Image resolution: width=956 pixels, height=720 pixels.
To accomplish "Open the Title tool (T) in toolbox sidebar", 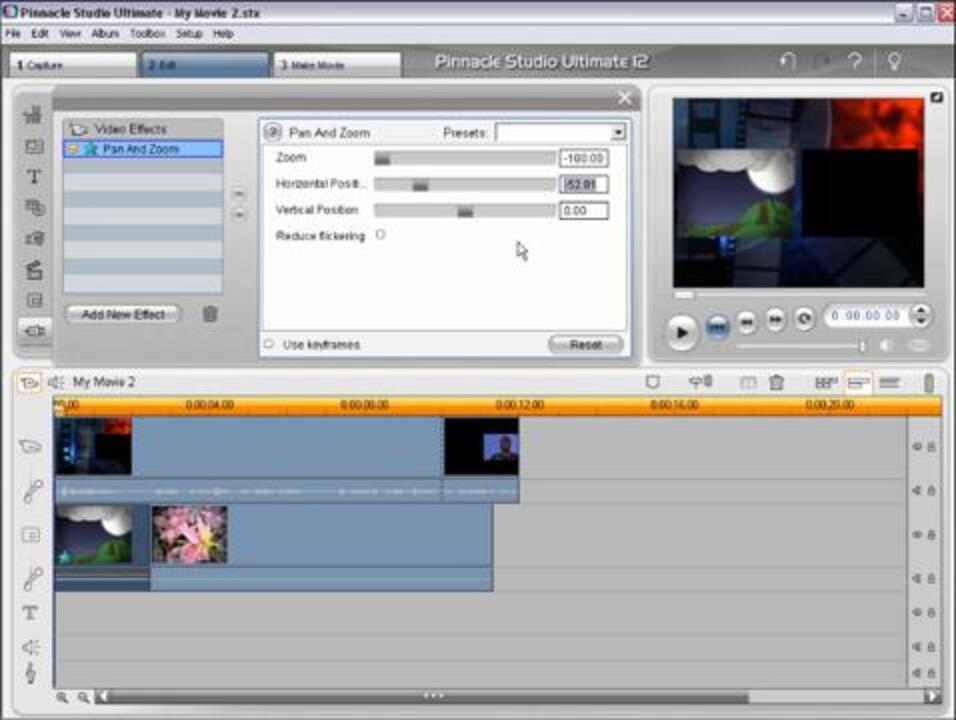I will [34, 177].
